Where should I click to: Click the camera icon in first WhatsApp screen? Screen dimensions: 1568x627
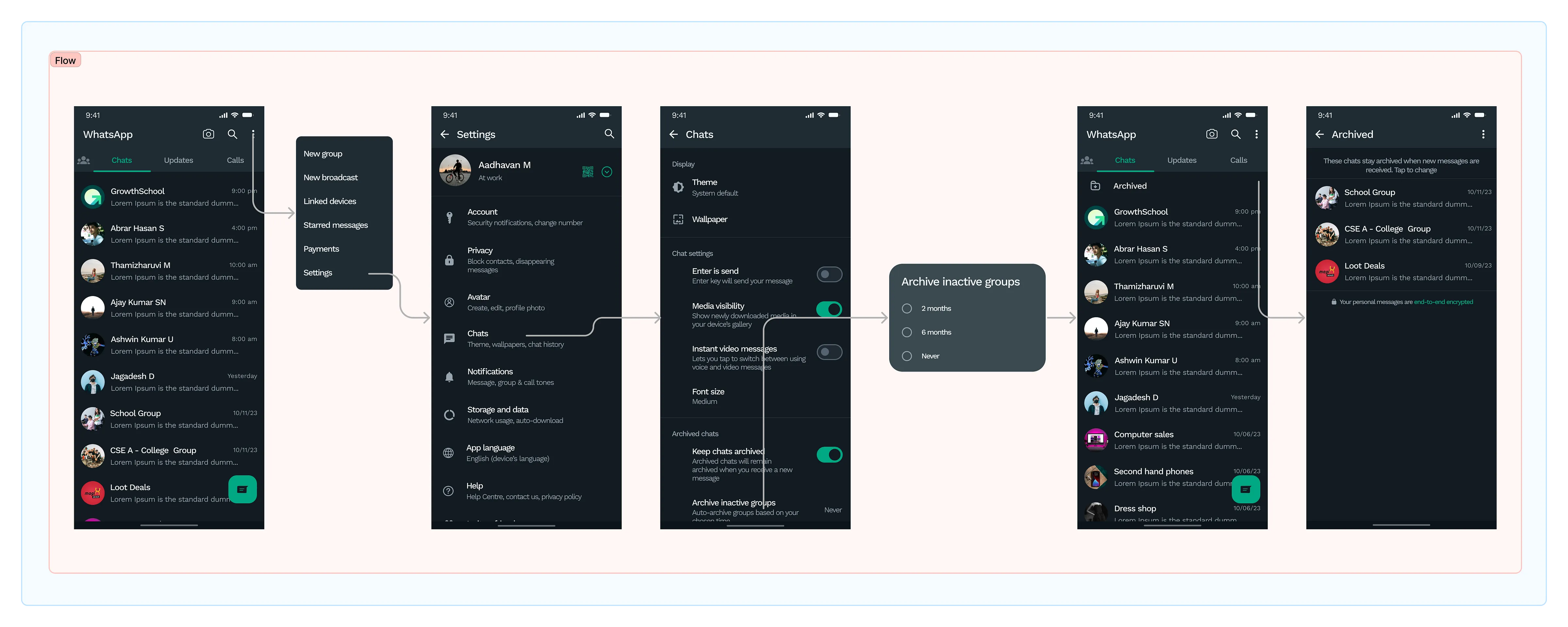click(208, 134)
